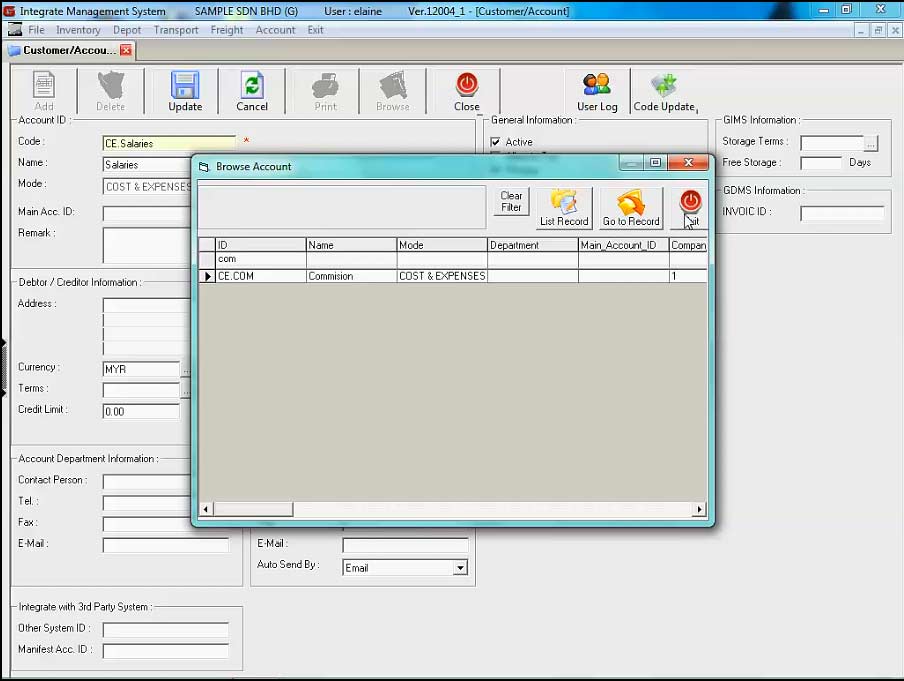904x681 pixels.
Task: Open the Inventory menu
Action: (78, 29)
